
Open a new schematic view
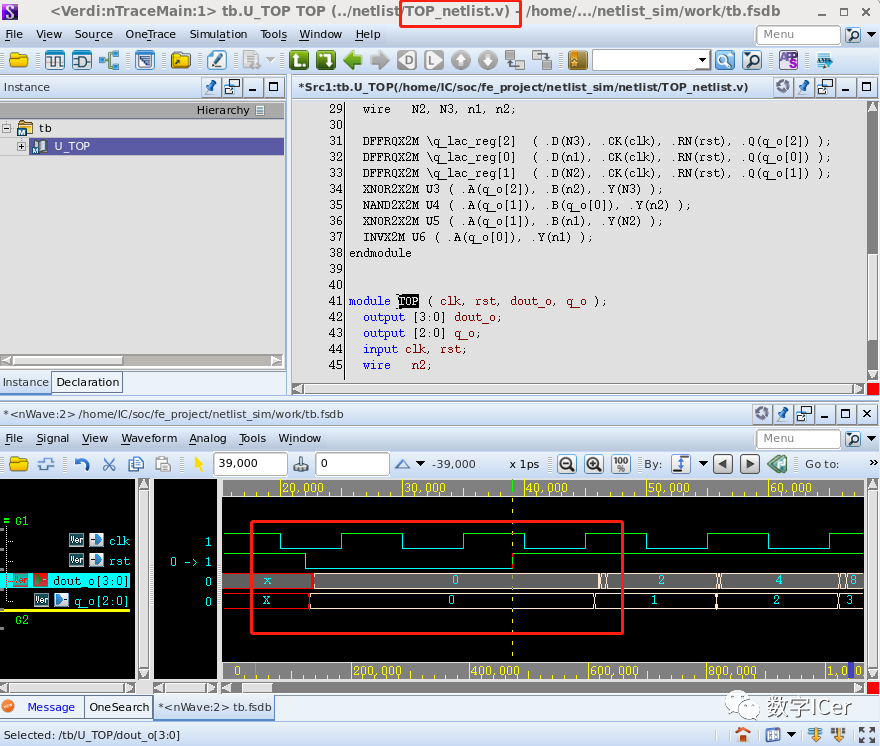[x=82, y=60]
